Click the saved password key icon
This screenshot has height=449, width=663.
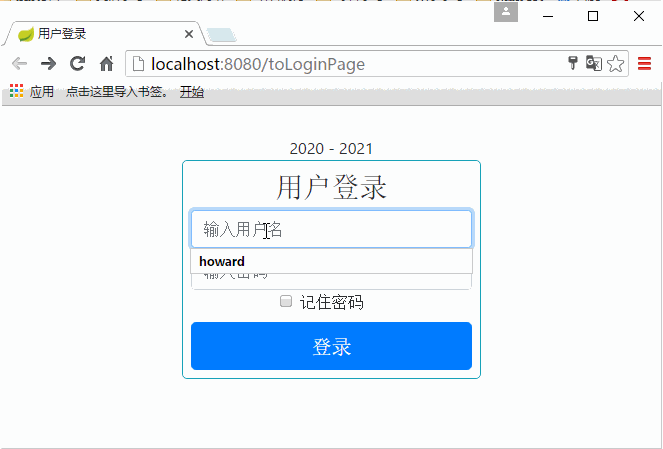click(573, 63)
